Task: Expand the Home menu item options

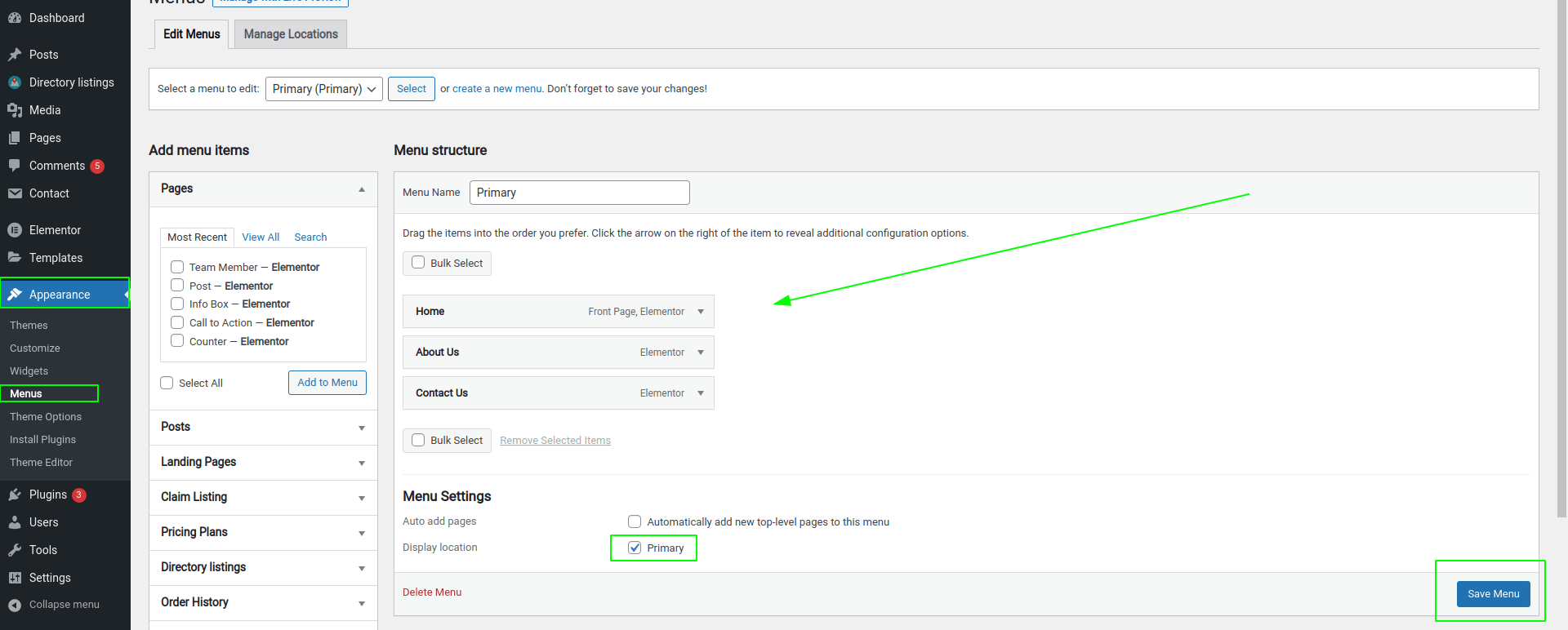Action: pos(701,312)
